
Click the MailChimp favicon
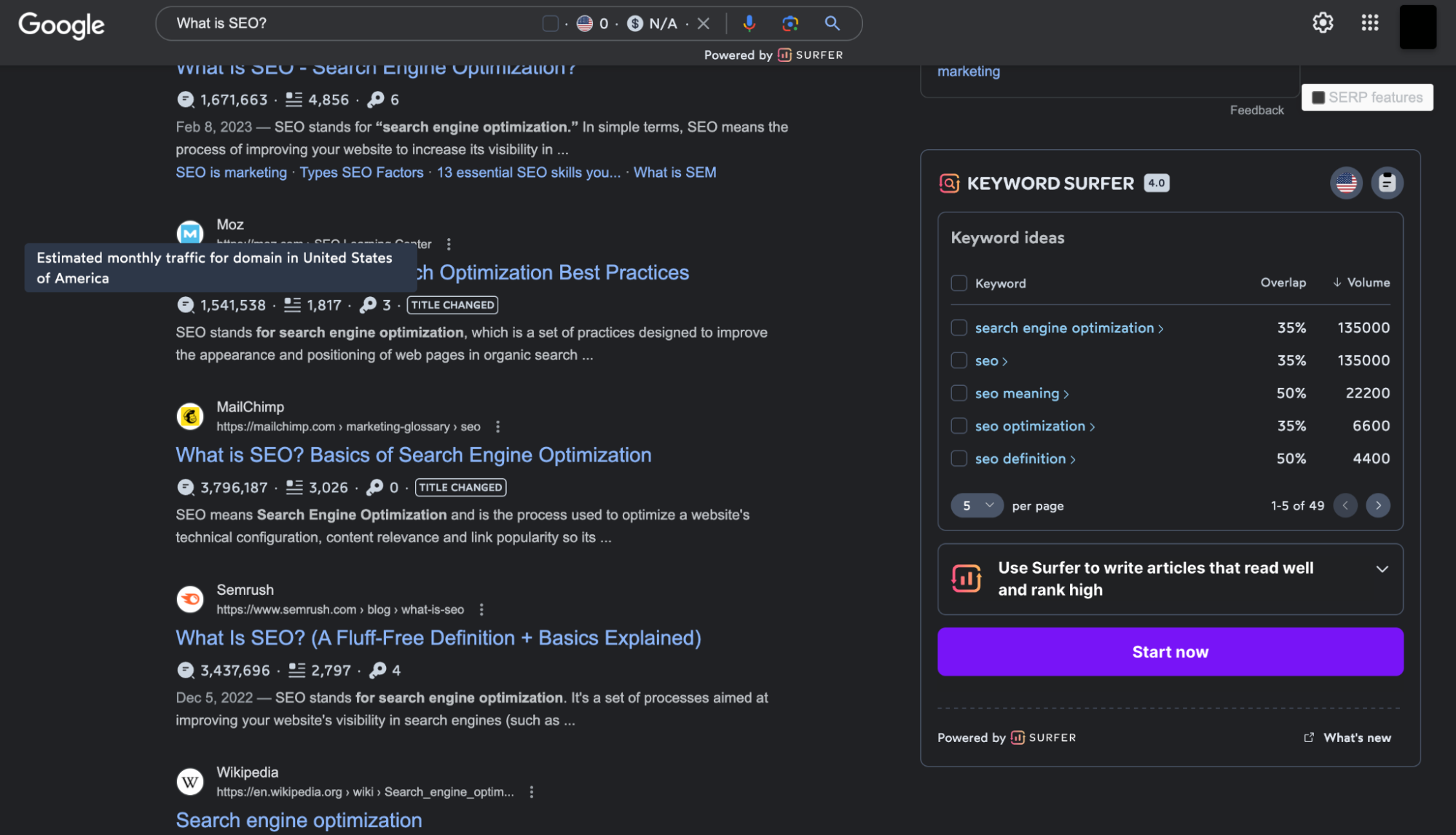(190, 416)
